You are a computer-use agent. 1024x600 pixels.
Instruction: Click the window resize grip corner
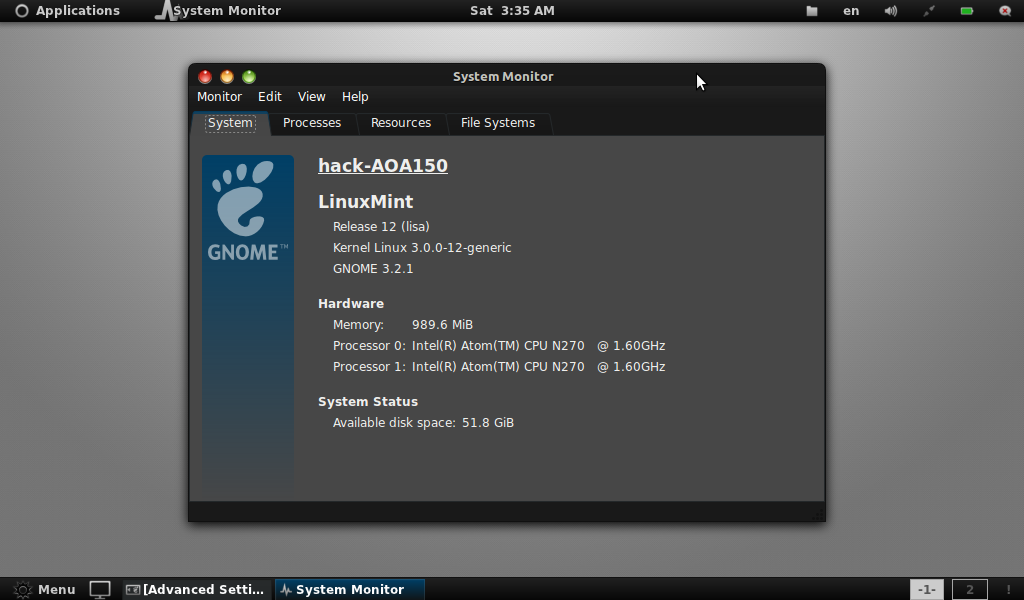(818, 514)
